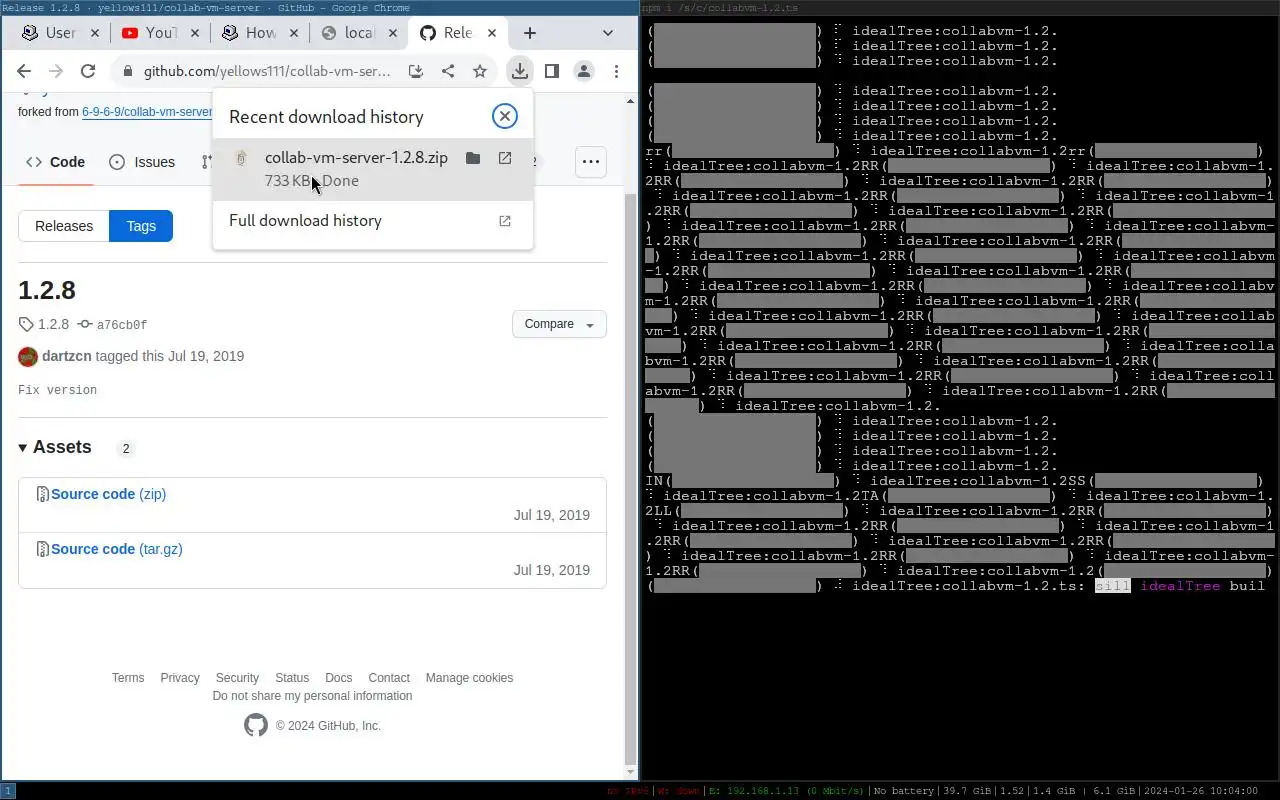This screenshot has width=1280, height=800.
Task: Close the Recent download history popup
Action: pyautogui.click(x=505, y=116)
